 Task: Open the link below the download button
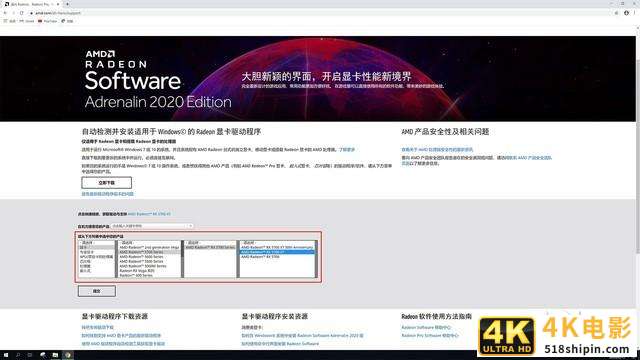[108, 194]
